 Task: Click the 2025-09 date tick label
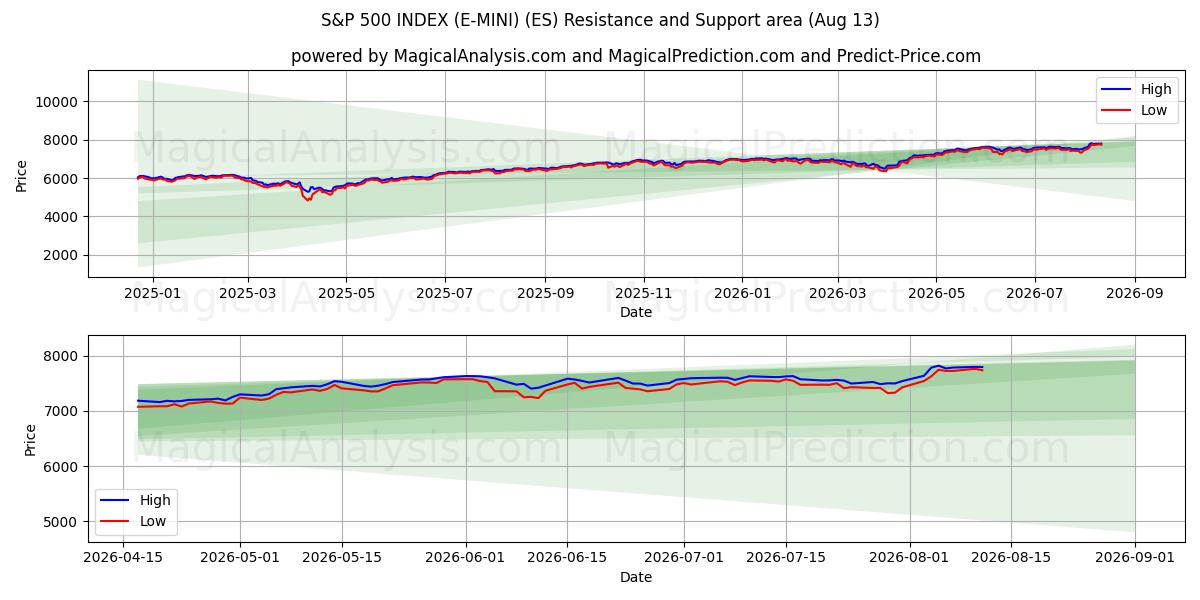tap(545, 293)
